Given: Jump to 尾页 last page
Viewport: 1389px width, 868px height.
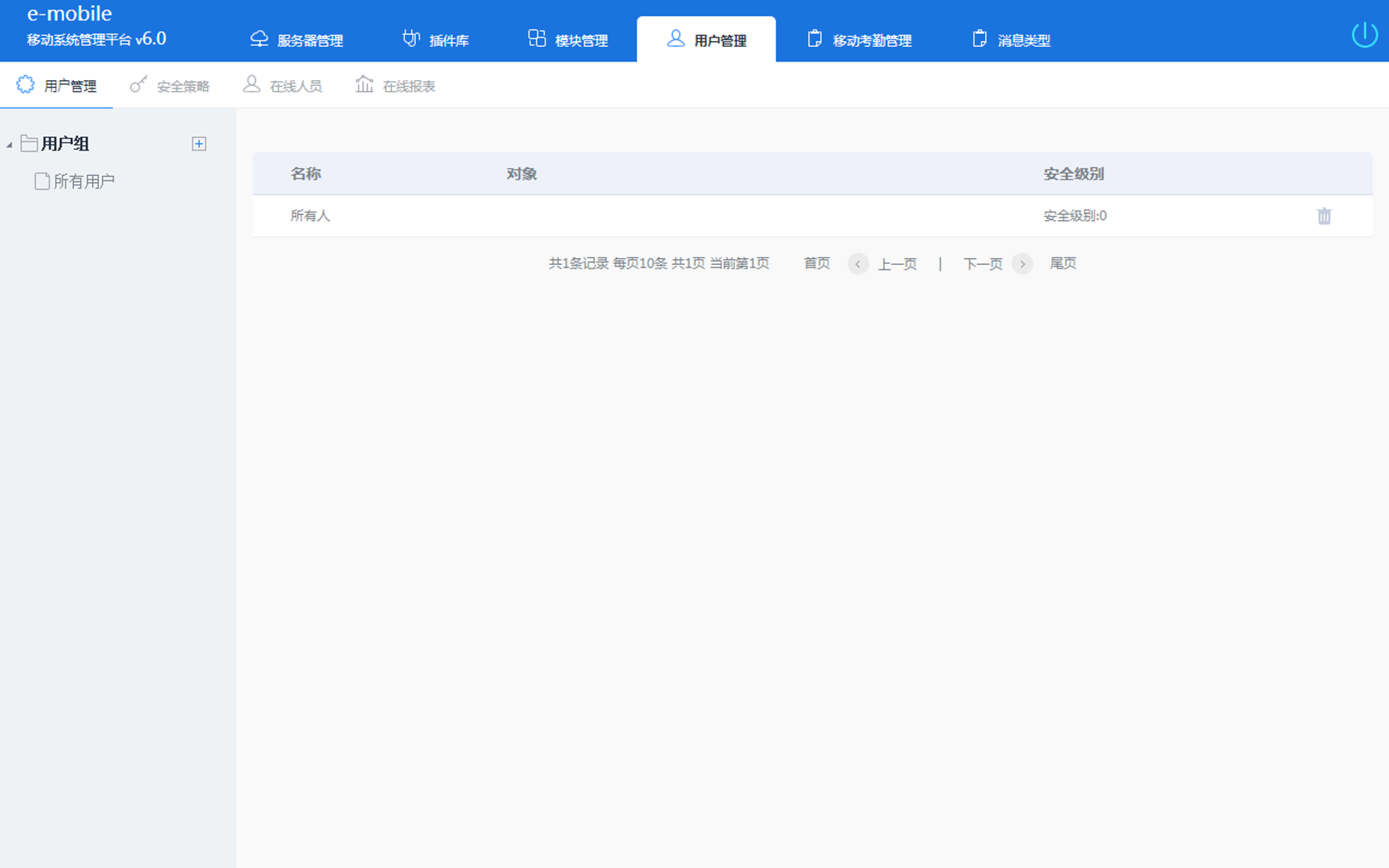Looking at the screenshot, I should point(1063,264).
